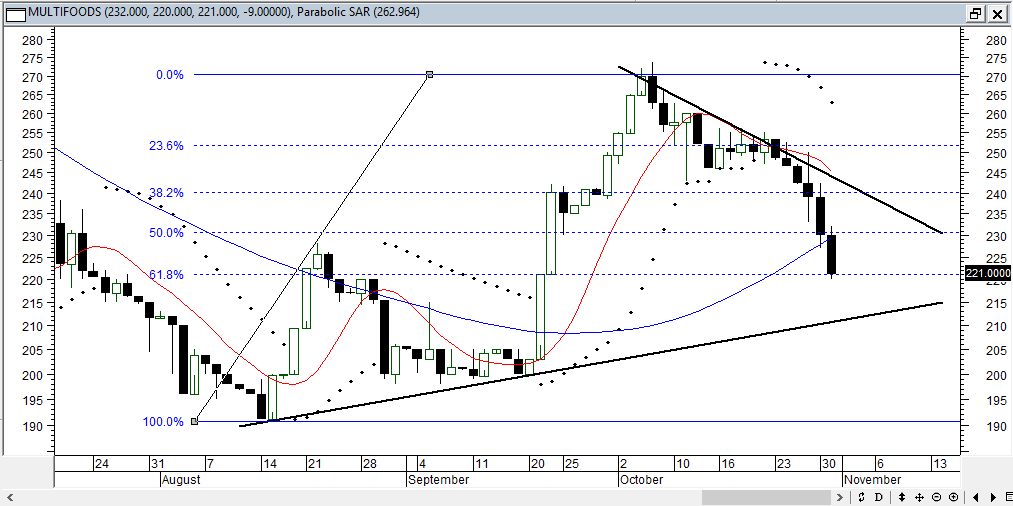1013x506 pixels.
Task: Click the MULTIFOODS title text with Parabolic SAR value
Action: point(225,12)
